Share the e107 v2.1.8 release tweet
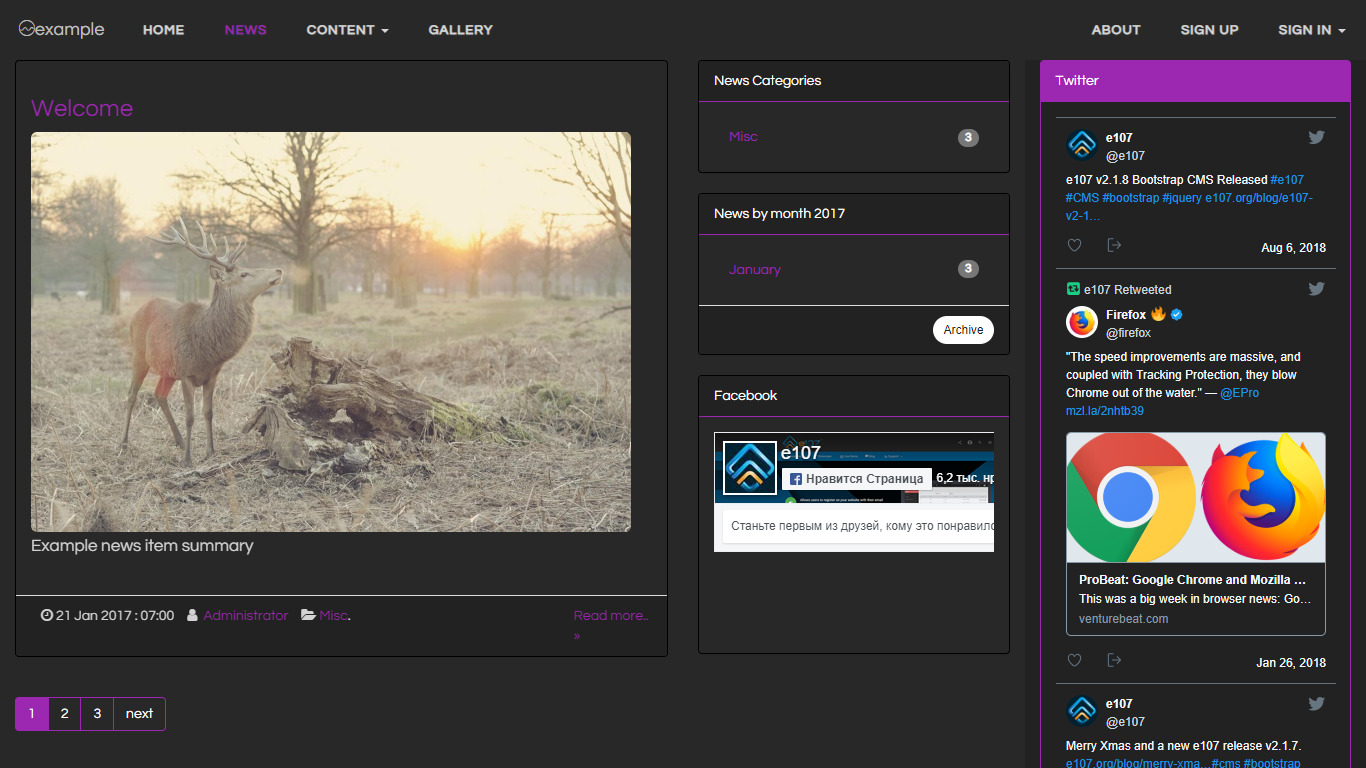The image size is (1366, 768). [1114, 246]
